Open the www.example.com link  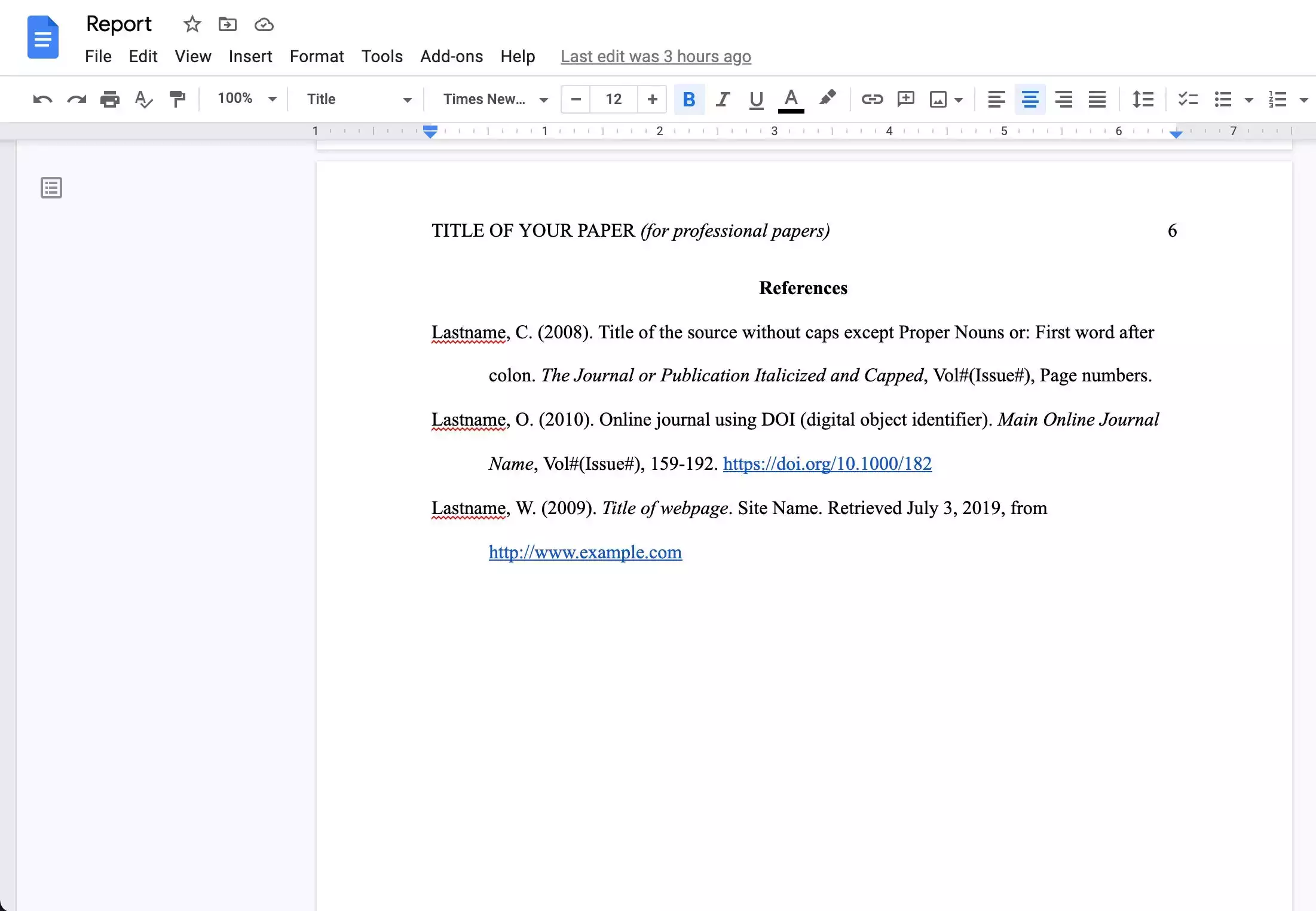point(585,552)
